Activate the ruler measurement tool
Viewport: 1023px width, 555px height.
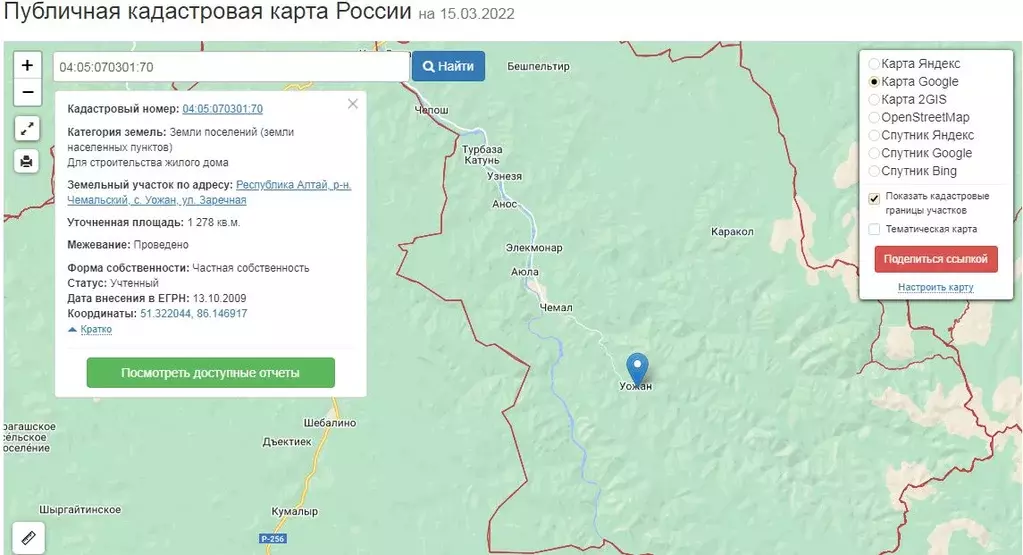pos(28,538)
